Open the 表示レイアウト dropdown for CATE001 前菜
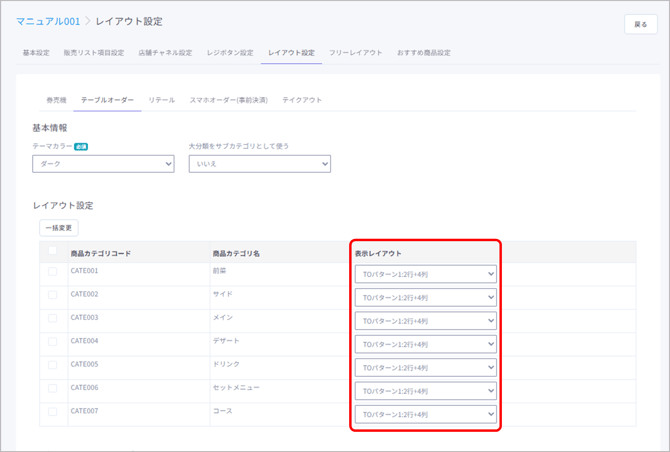The width and height of the screenshot is (670, 452). pos(425,273)
